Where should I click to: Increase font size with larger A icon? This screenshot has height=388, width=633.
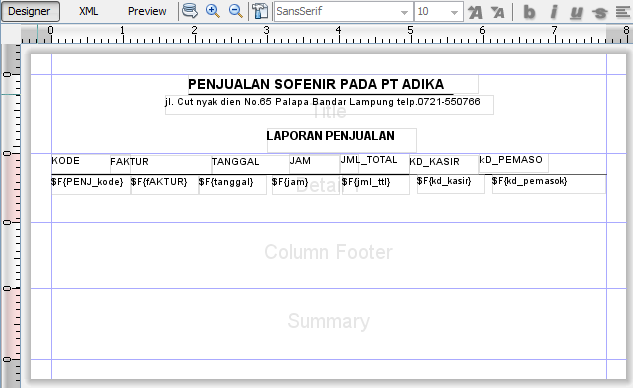[476, 12]
